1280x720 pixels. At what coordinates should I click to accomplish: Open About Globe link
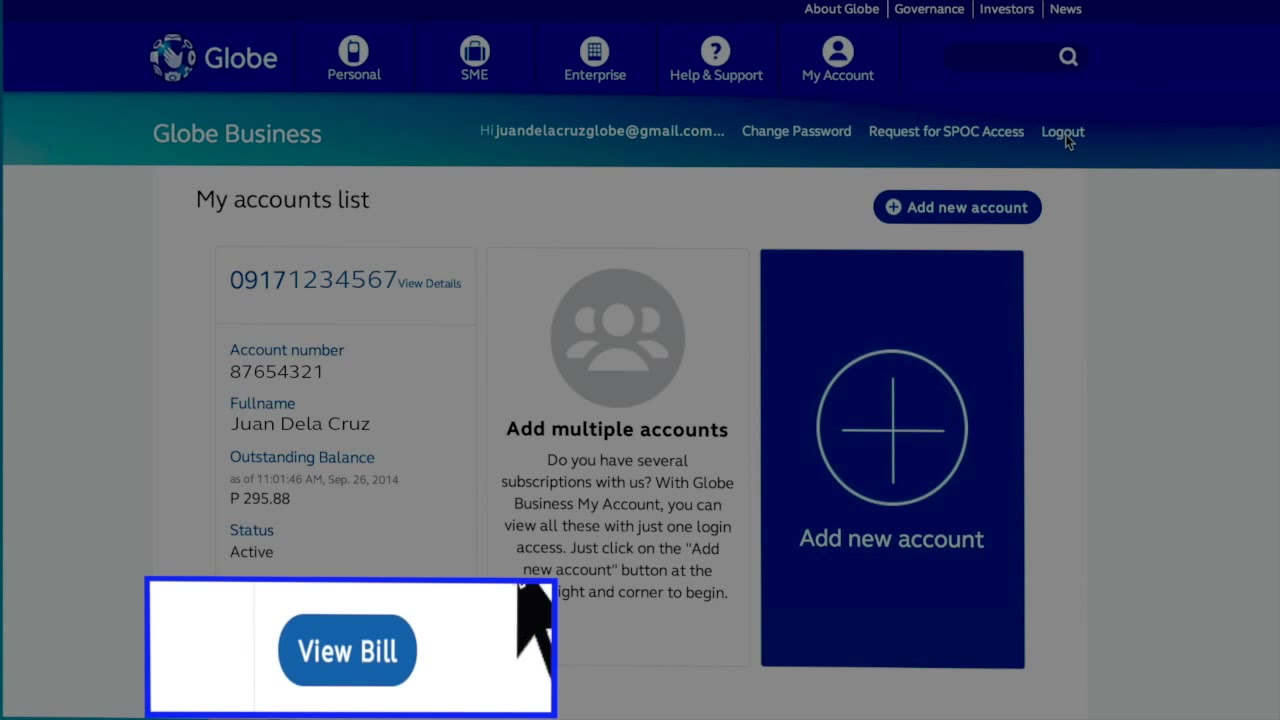[x=842, y=9]
